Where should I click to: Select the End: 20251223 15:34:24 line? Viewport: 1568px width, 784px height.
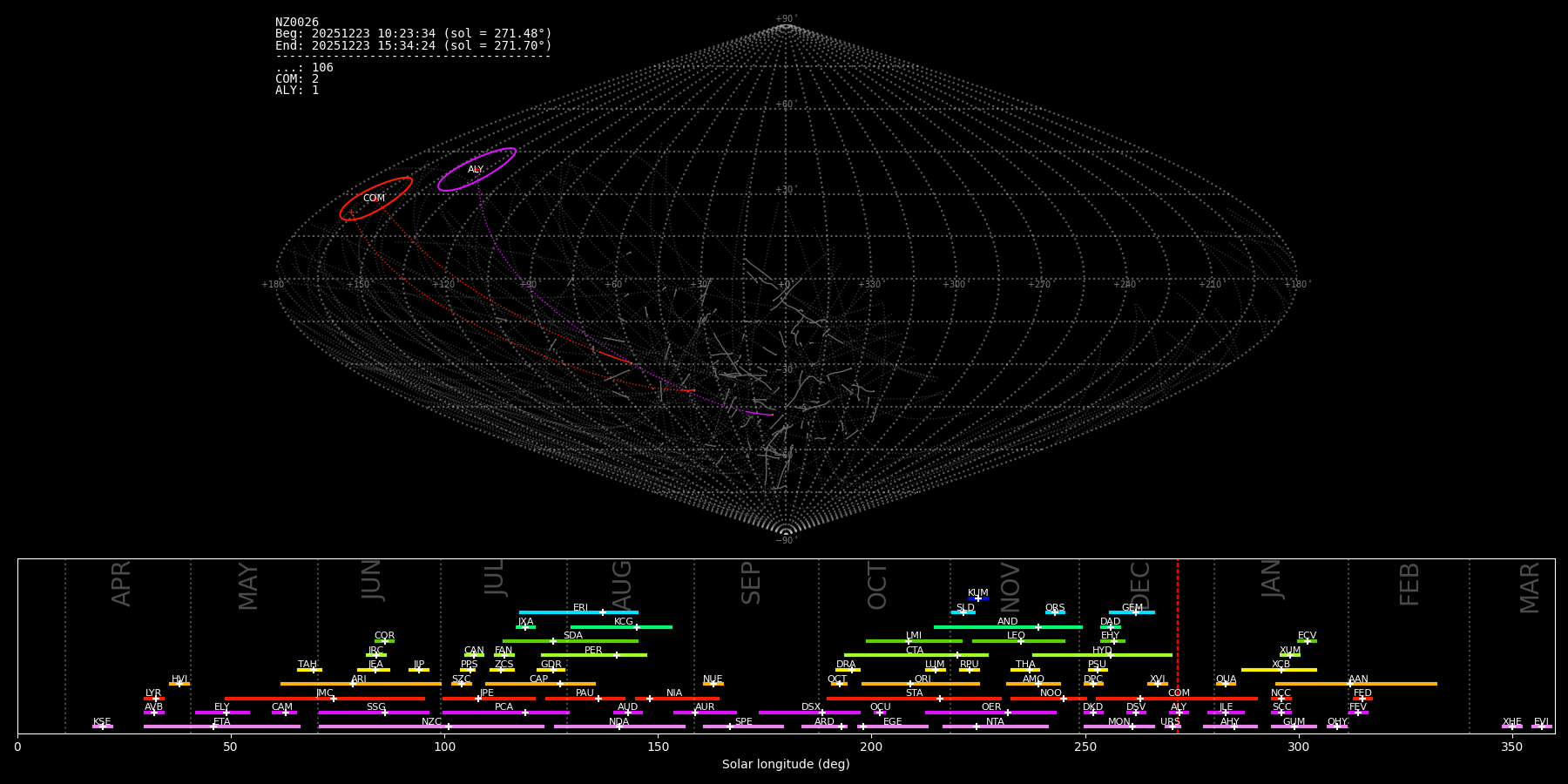pyautogui.click(x=414, y=45)
